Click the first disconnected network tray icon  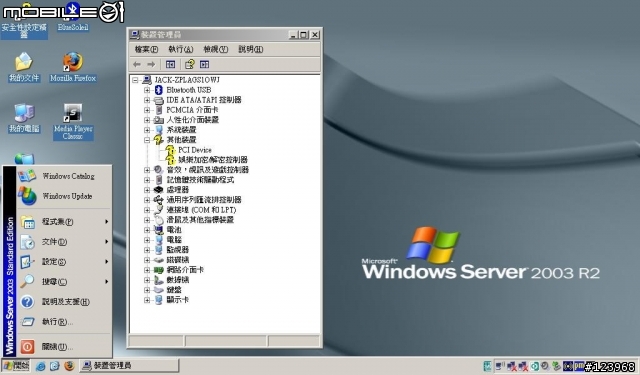point(511,366)
